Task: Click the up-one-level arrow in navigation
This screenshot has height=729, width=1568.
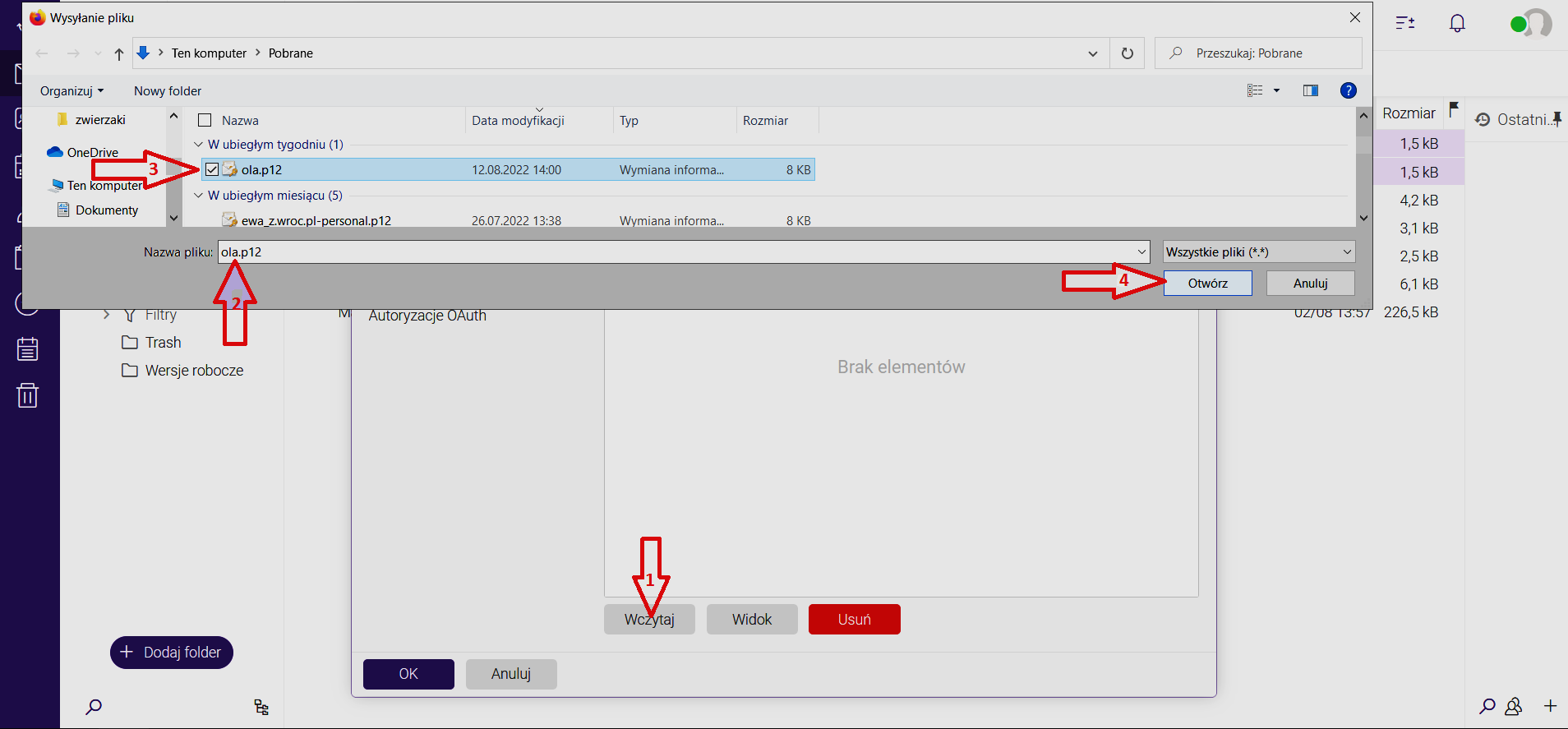Action: 119,54
